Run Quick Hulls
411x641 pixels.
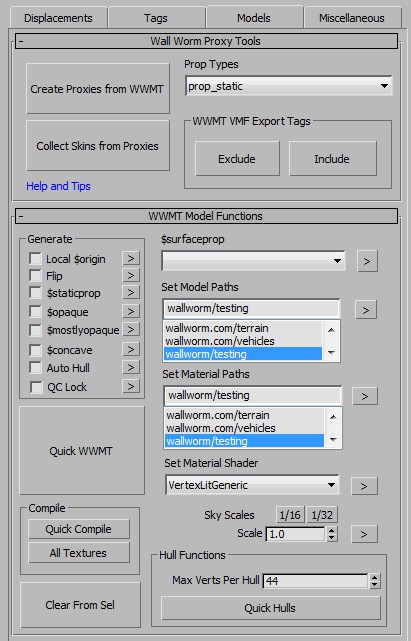click(270, 608)
